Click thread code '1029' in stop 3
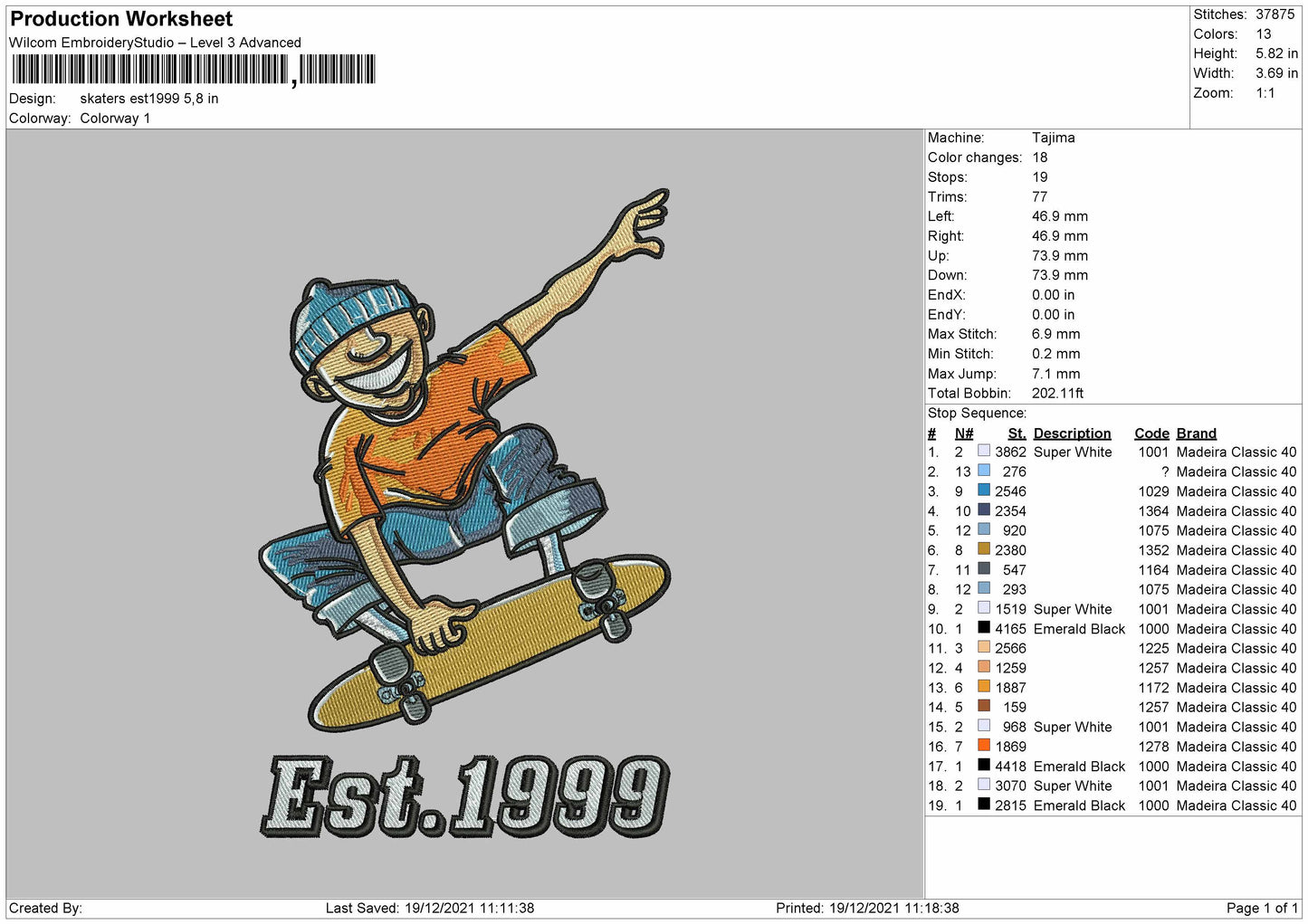This screenshot has height=924, width=1308. pos(1153,491)
